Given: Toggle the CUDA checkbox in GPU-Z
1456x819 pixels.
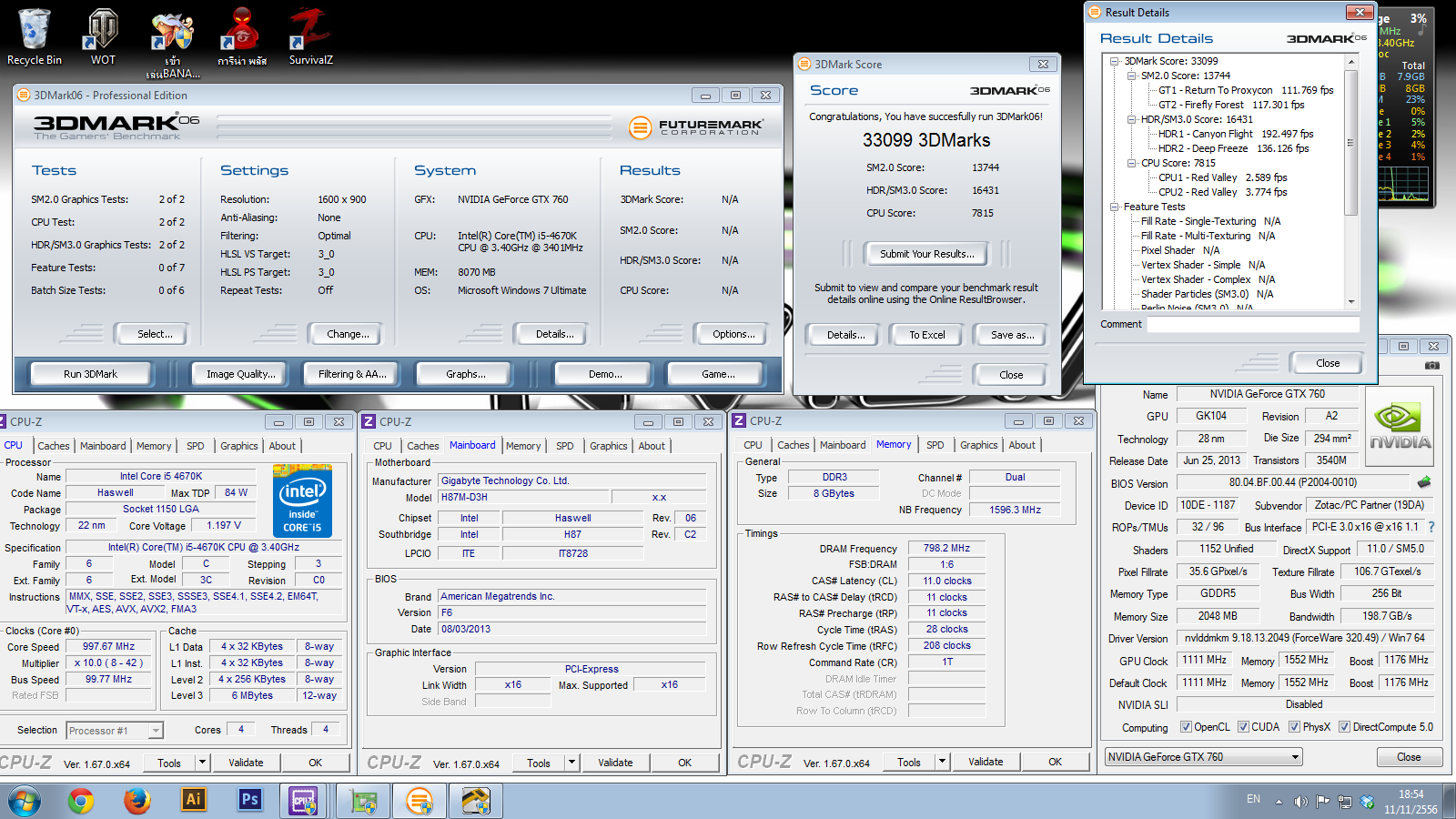Looking at the screenshot, I should (x=1242, y=727).
